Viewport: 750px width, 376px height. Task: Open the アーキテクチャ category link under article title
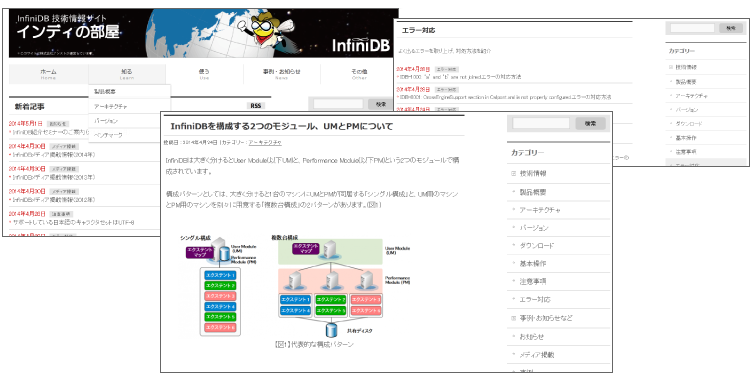pyautogui.click(x=265, y=143)
